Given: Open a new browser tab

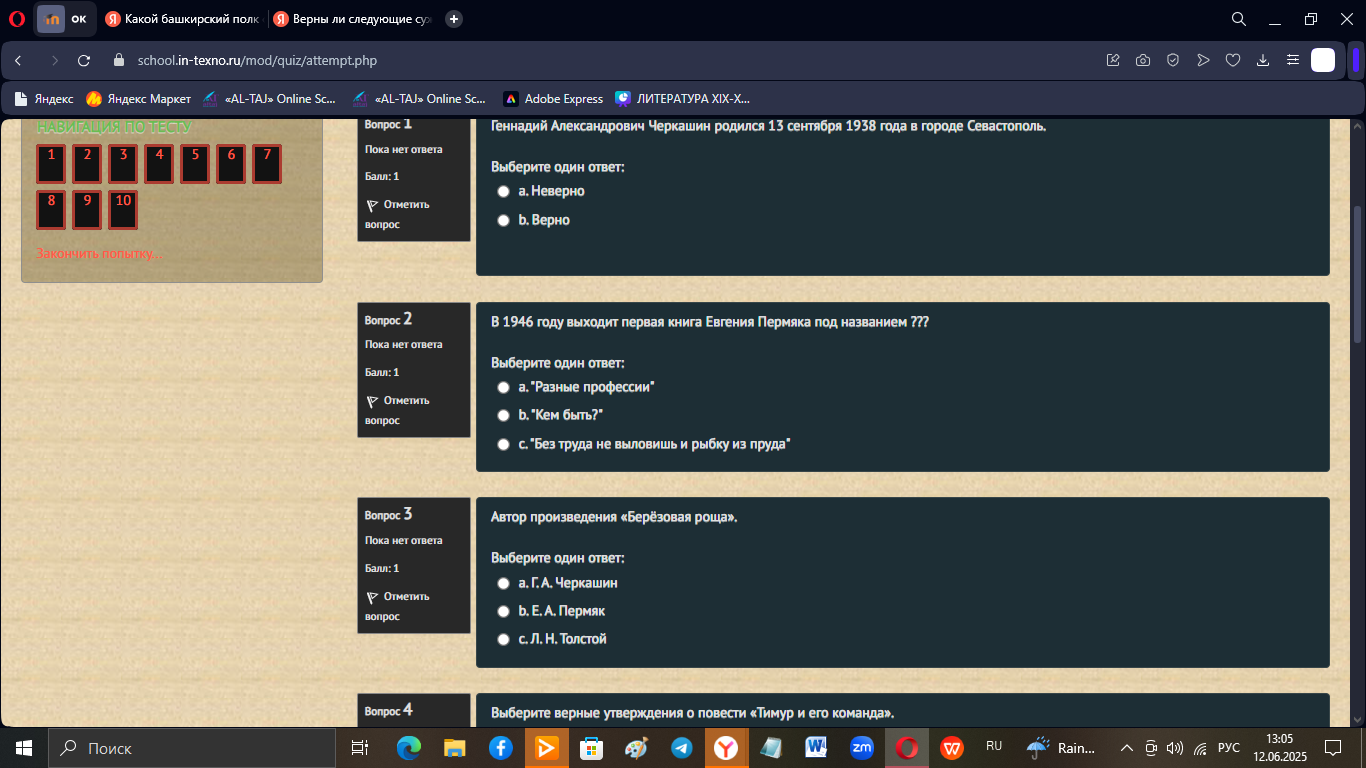Looking at the screenshot, I should pyautogui.click(x=454, y=19).
